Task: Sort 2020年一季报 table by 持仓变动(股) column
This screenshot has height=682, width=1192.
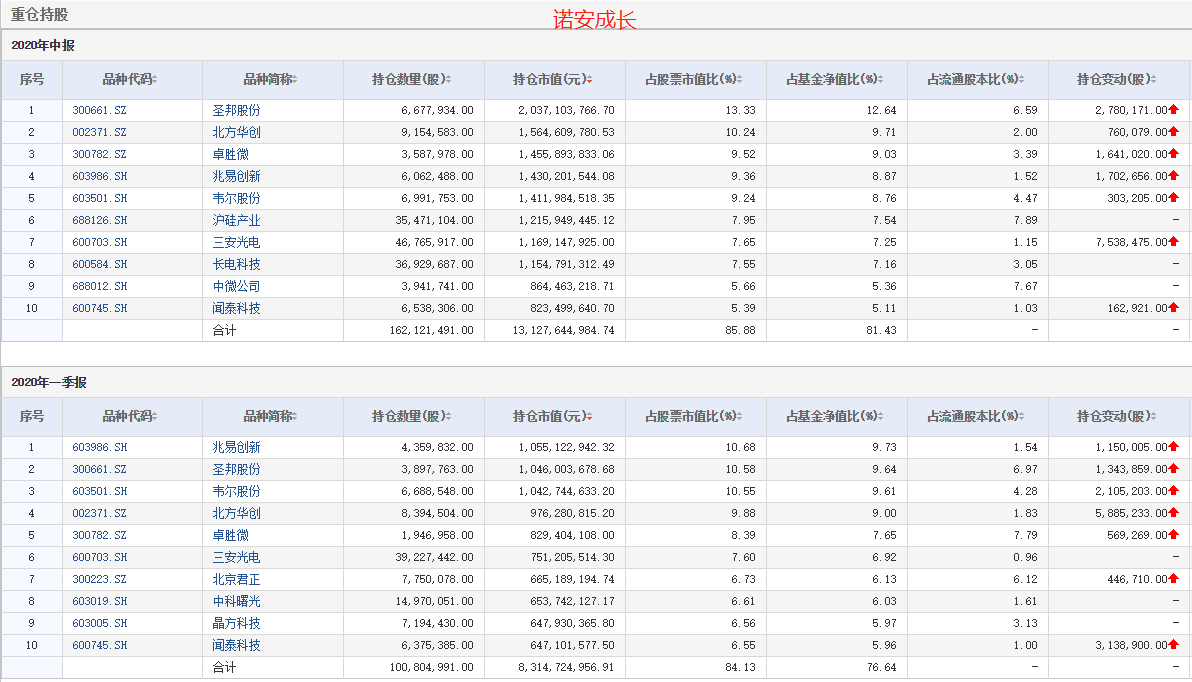Action: click(1117, 416)
